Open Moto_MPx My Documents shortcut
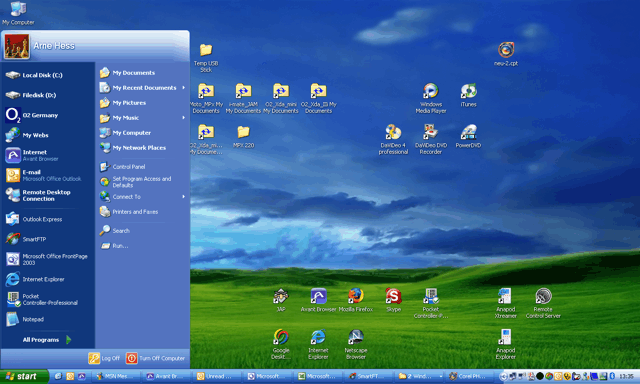The width and height of the screenshot is (640, 384). point(206,98)
